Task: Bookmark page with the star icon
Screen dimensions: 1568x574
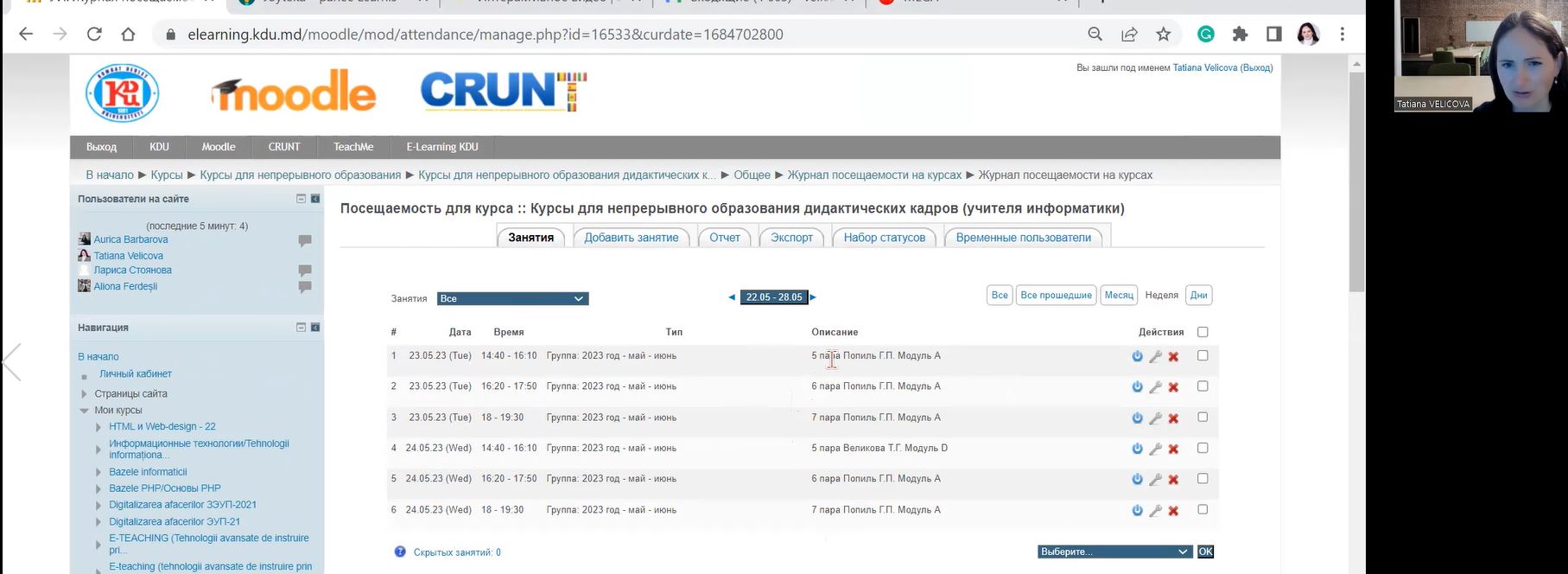Action: coord(1163,35)
